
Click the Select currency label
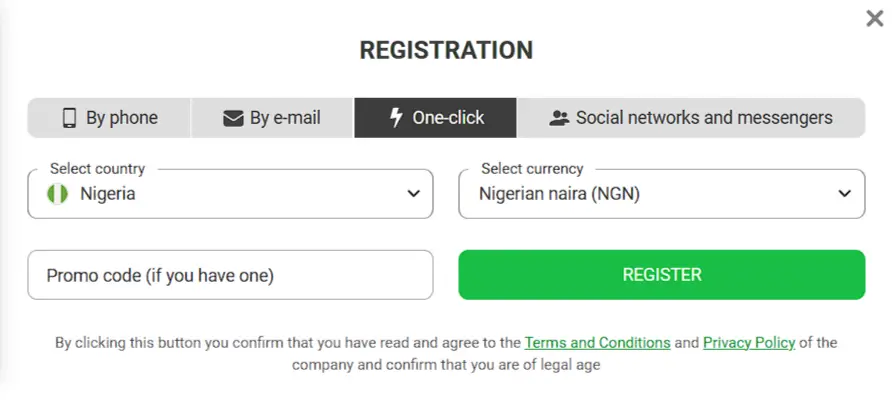click(x=532, y=169)
